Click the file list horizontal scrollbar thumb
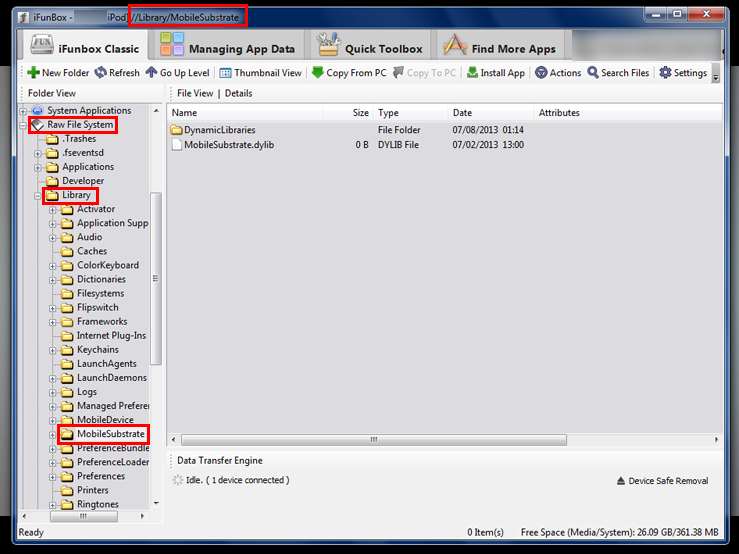 [x=374, y=439]
